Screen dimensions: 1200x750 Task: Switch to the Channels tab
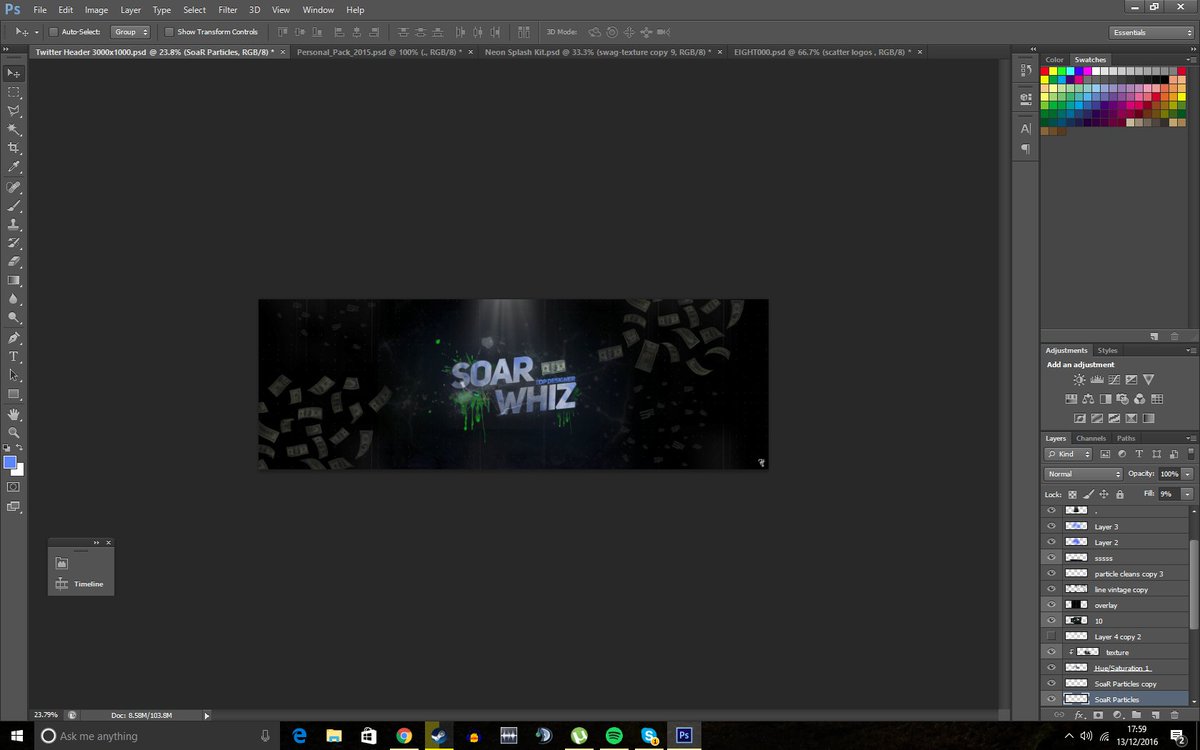coord(1090,438)
